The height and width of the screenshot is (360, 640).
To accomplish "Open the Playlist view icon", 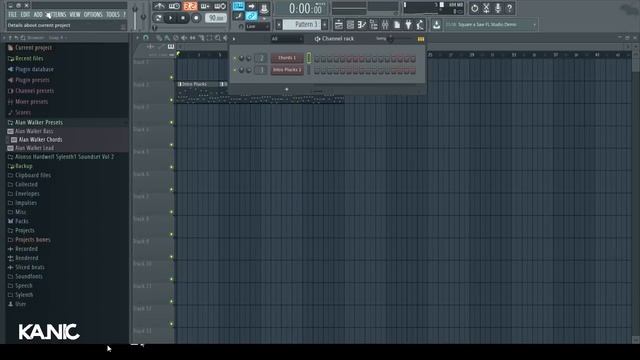I will (338, 25).
